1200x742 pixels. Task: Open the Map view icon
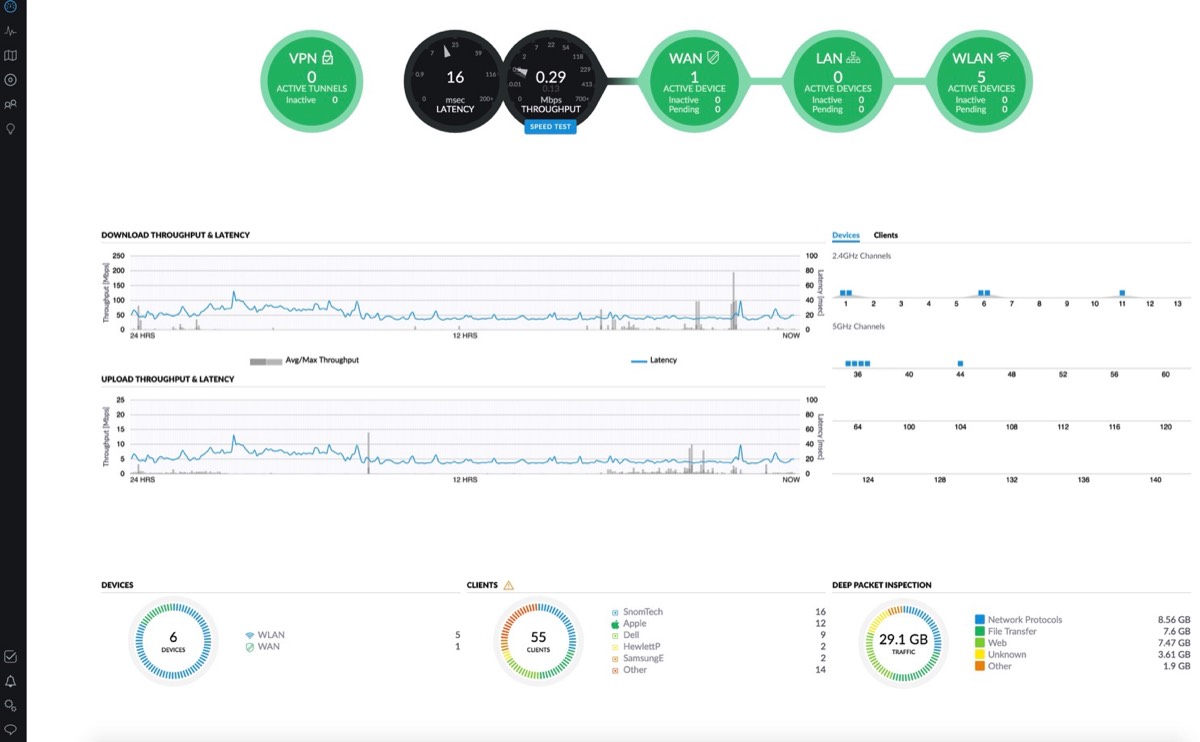pyautogui.click(x=11, y=56)
